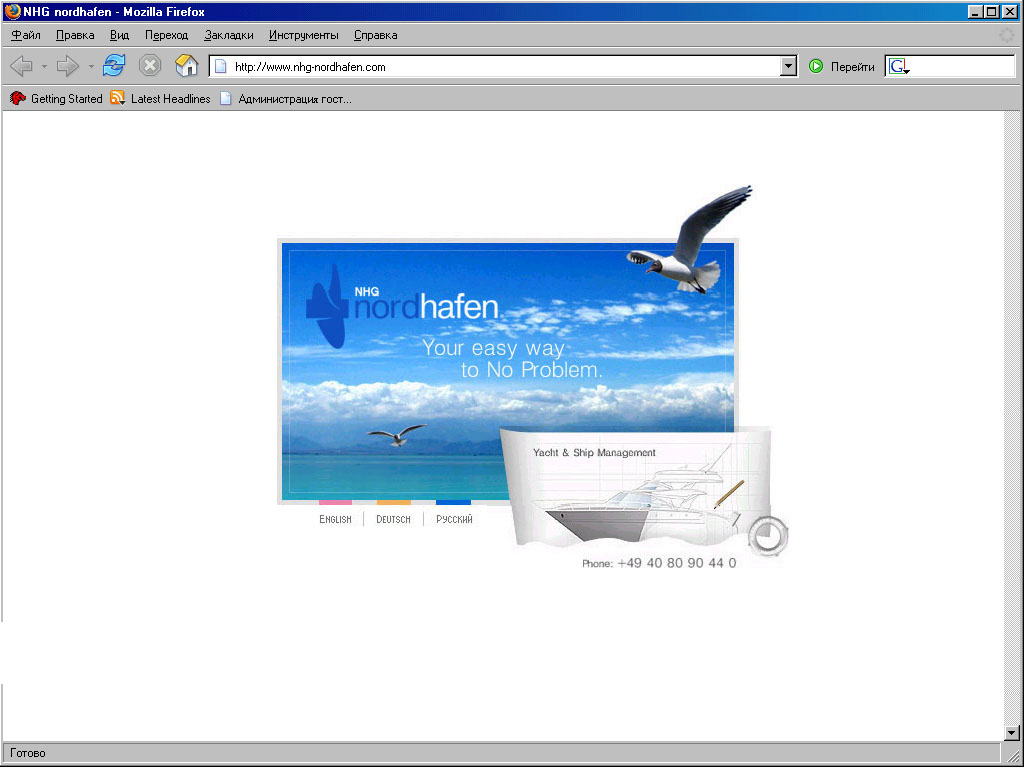Click the Getting Started bookmark icon
The height and width of the screenshot is (768, 1024).
pos(18,99)
